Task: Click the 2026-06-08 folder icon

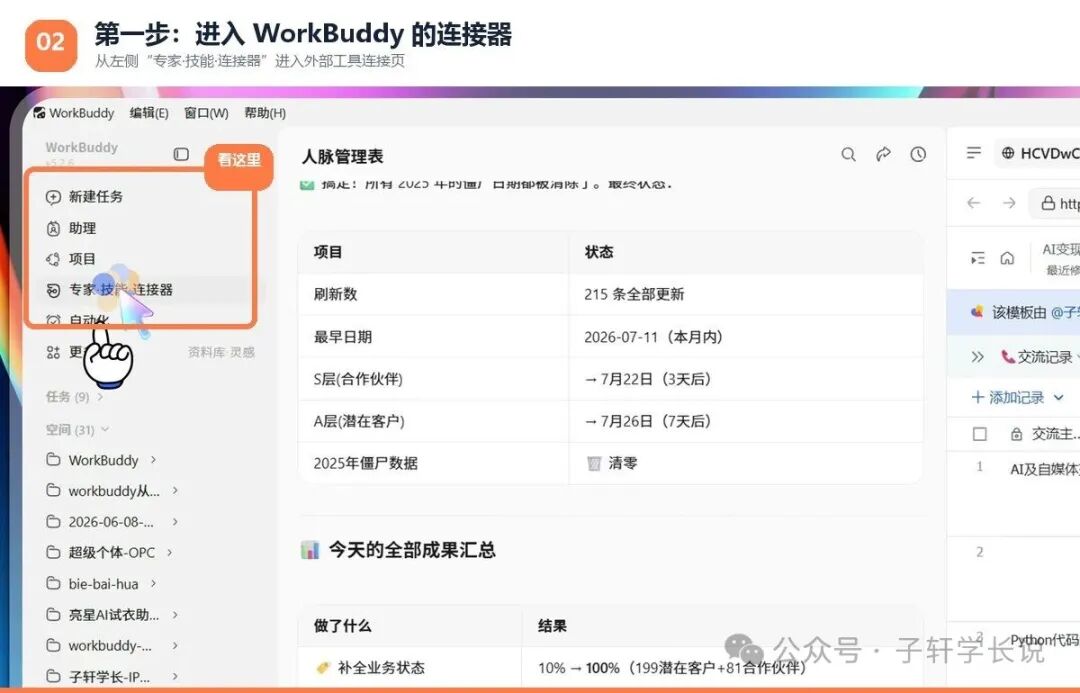Action: [53, 521]
